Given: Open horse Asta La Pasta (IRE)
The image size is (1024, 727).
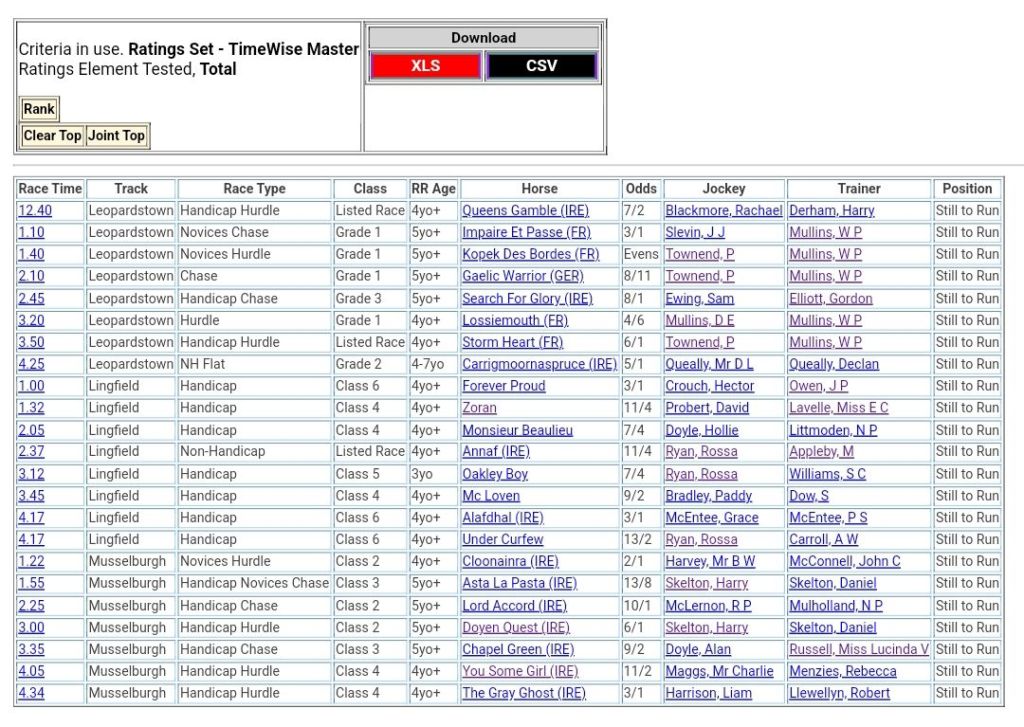Looking at the screenshot, I should coord(519,583).
